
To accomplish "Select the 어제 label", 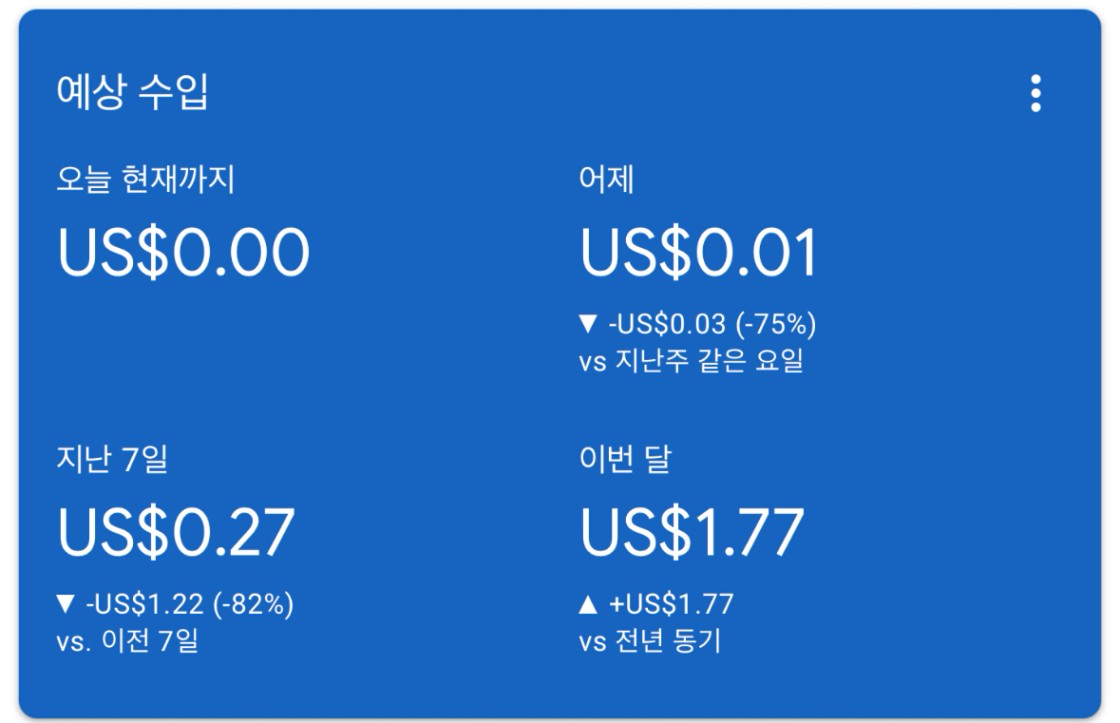I will [606, 180].
